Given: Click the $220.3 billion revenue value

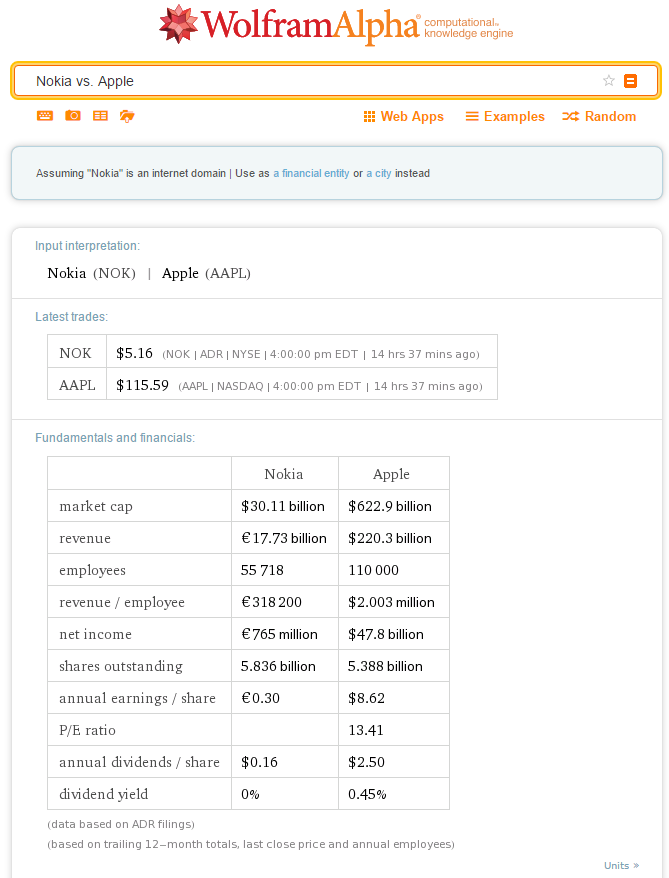Looking at the screenshot, I should pyautogui.click(x=390, y=538).
